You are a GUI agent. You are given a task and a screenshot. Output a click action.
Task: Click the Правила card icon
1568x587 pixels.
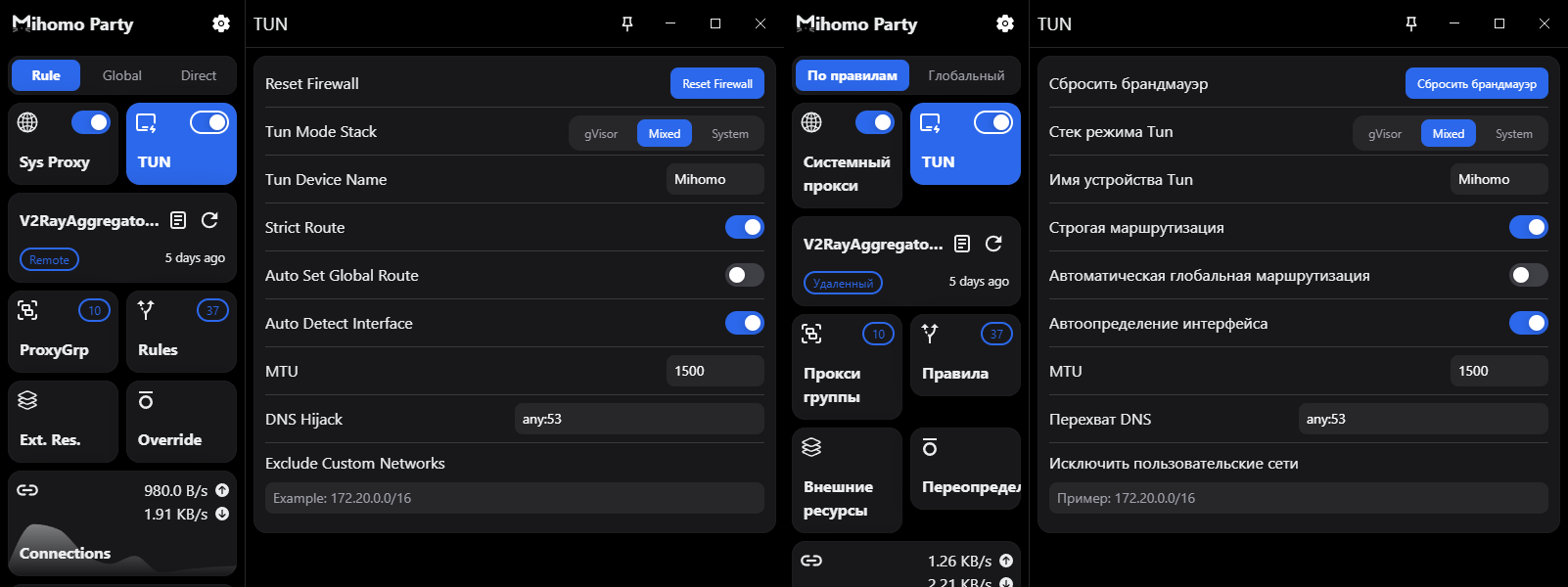pos(930,334)
